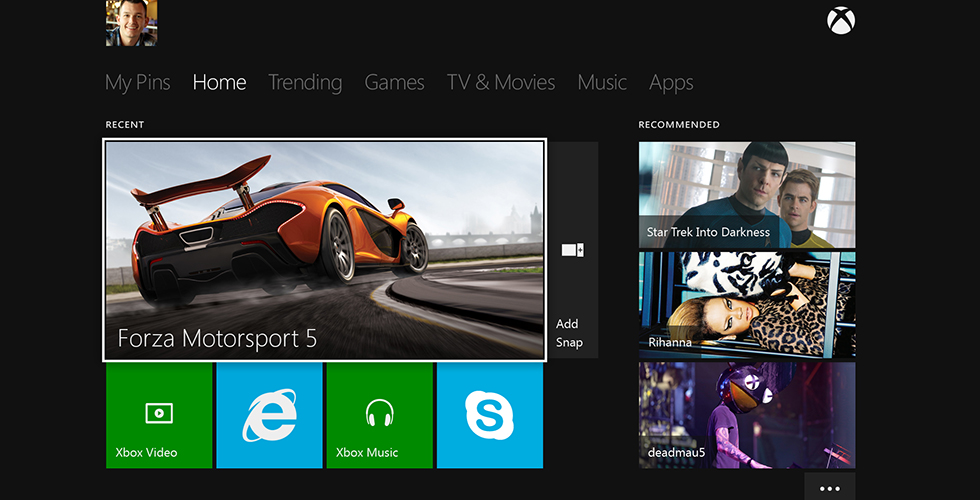Launch the Forza Motorsport 5 tile
This screenshot has width=980, height=500.
click(325, 250)
